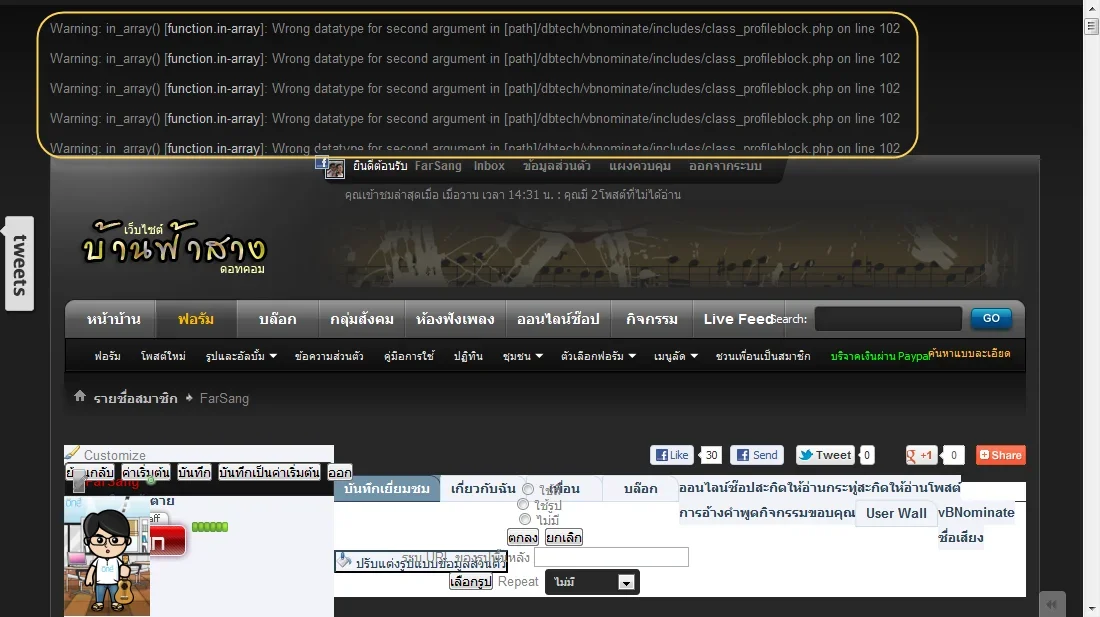The height and width of the screenshot is (617, 1100).
Task: Click the ย้อนกลับ button in Customize bar
Action: coord(90,473)
